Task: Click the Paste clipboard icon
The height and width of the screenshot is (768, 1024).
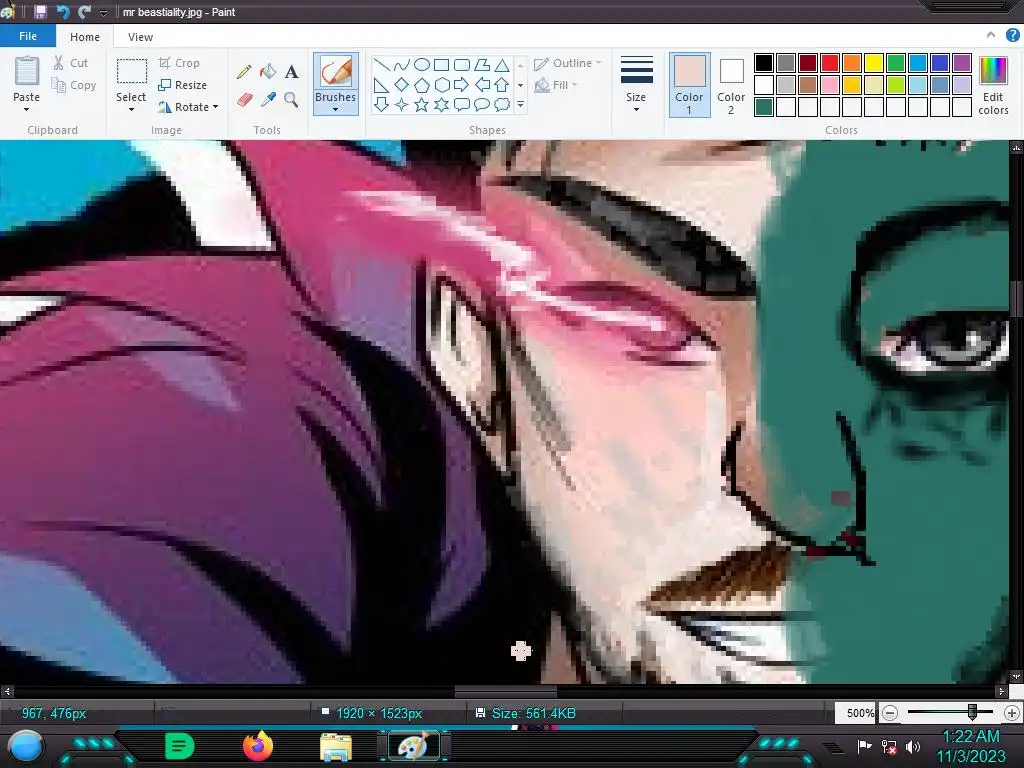Action: pyautogui.click(x=27, y=71)
